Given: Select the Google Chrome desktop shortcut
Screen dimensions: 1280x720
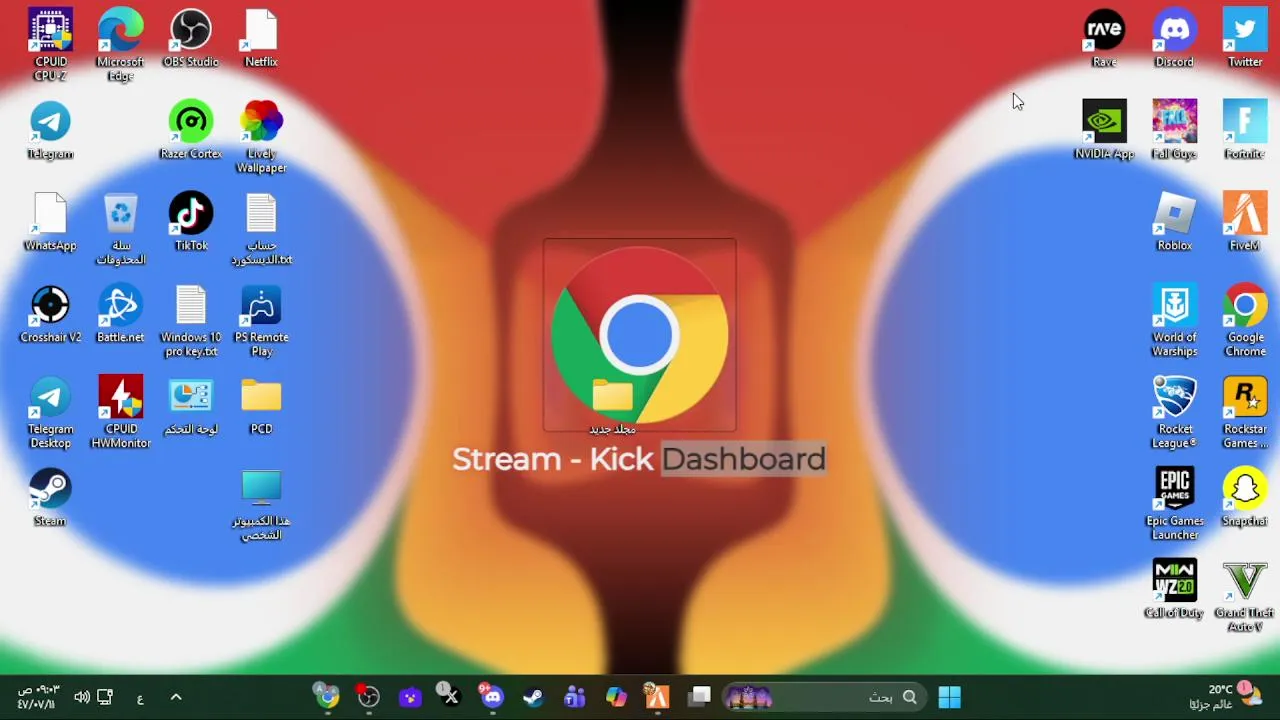Looking at the screenshot, I should pos(1245,320).
